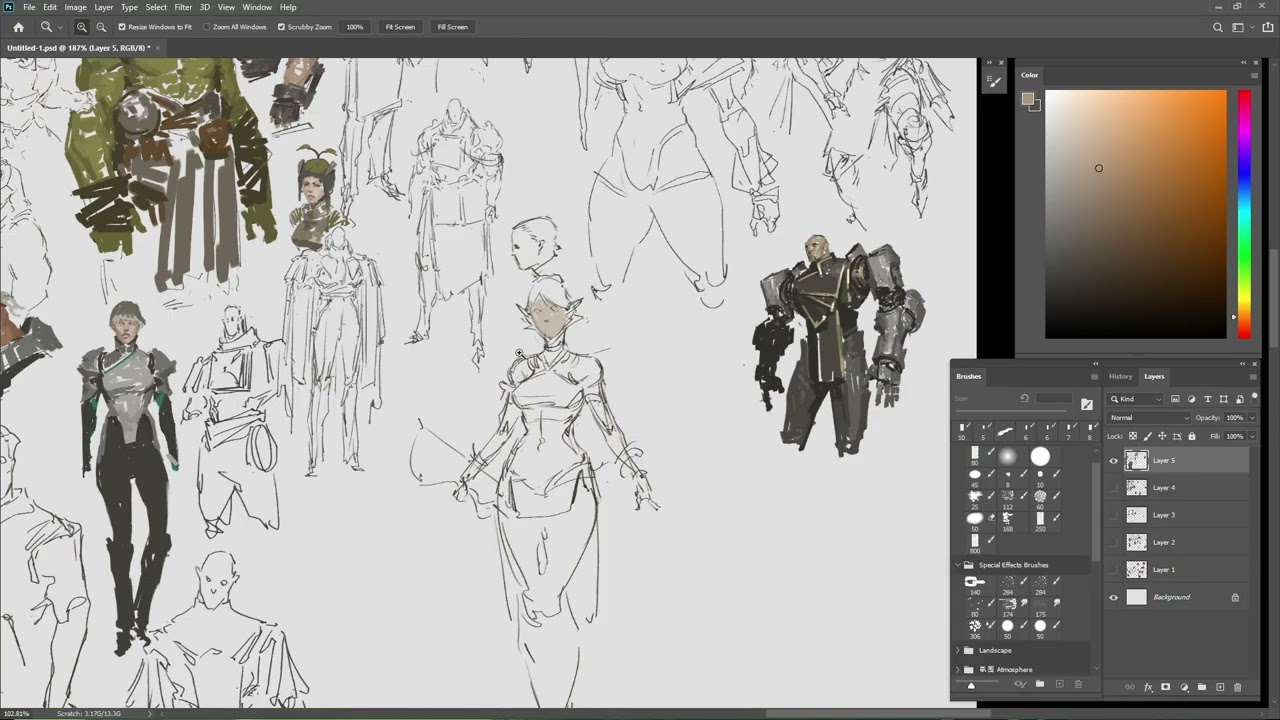
Task: Filter layers by type layers icon
Action: 1208,399
